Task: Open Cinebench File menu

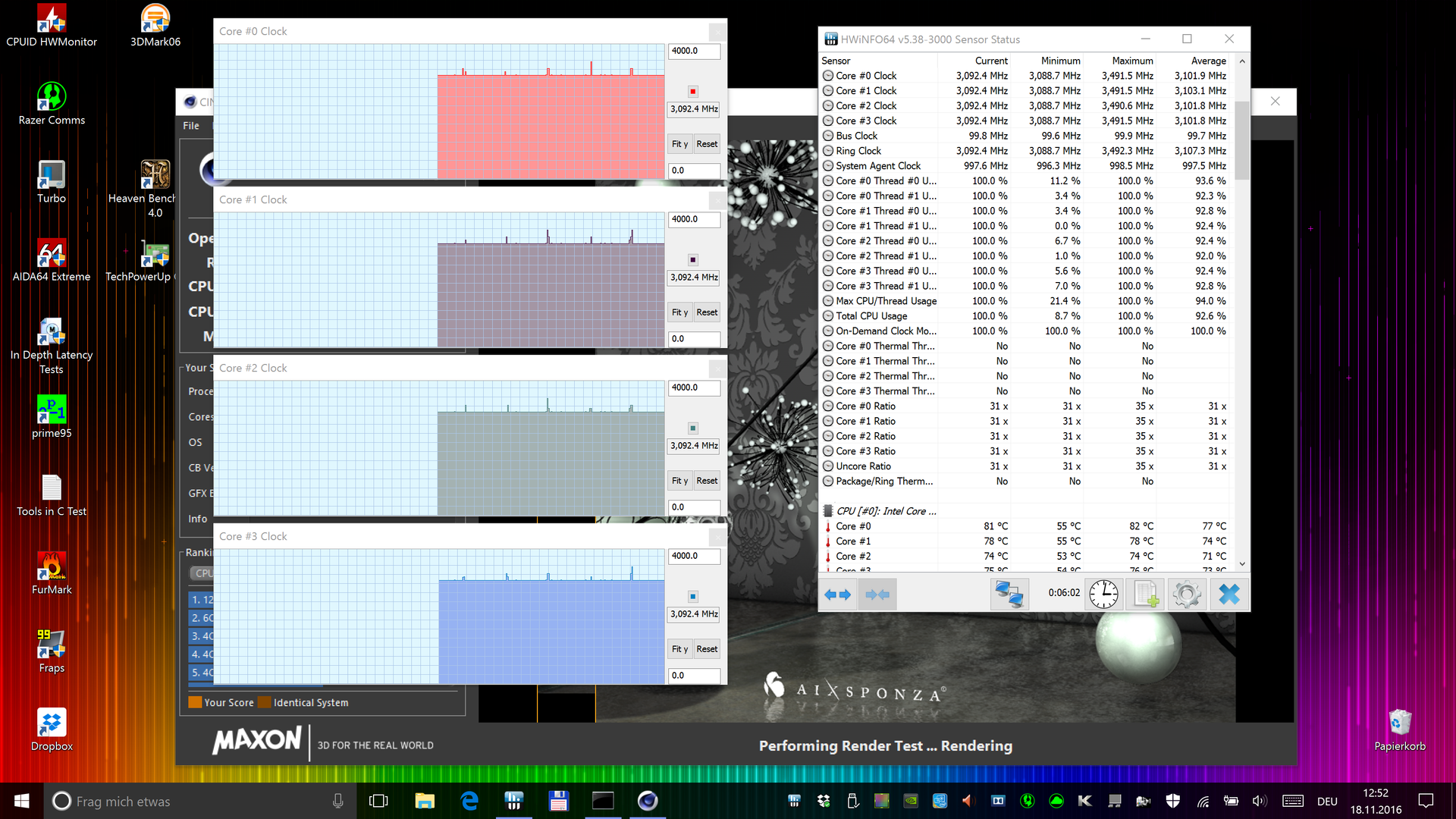Action: coord(191,126)
